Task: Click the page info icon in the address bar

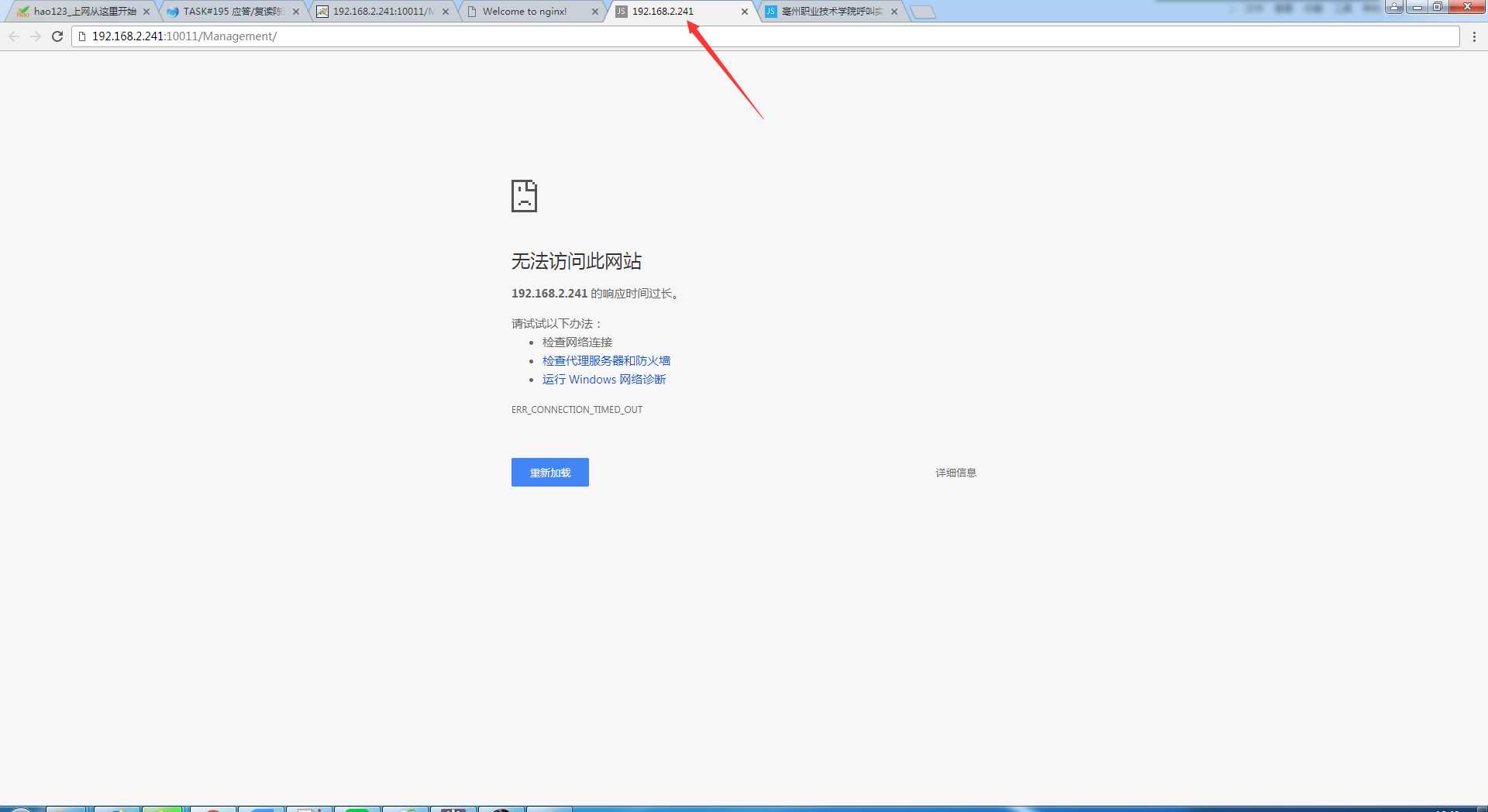Action: tap(82, 36)
